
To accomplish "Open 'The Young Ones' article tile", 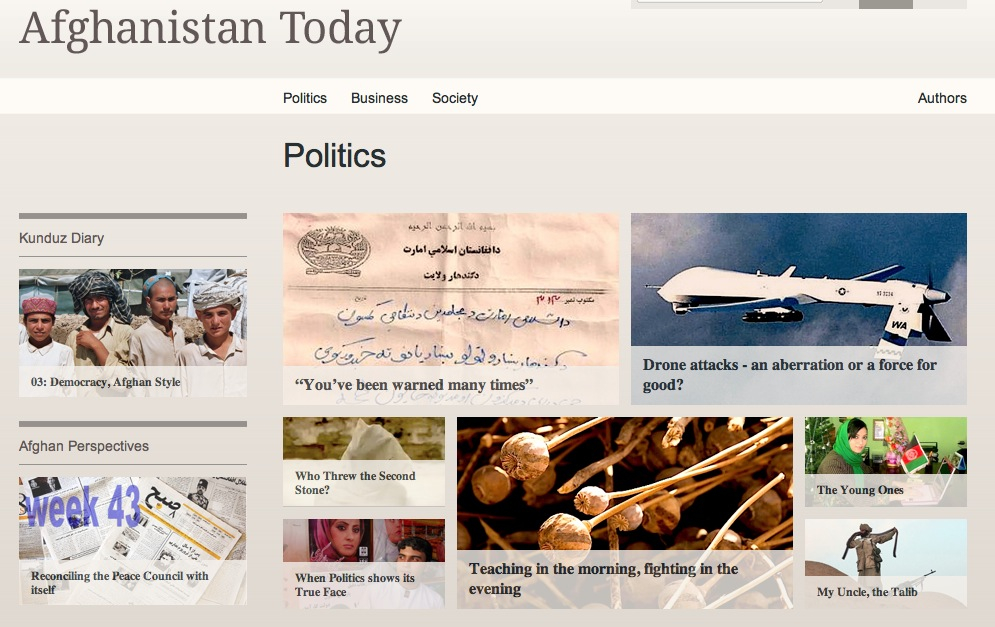I will pos(886,461).
